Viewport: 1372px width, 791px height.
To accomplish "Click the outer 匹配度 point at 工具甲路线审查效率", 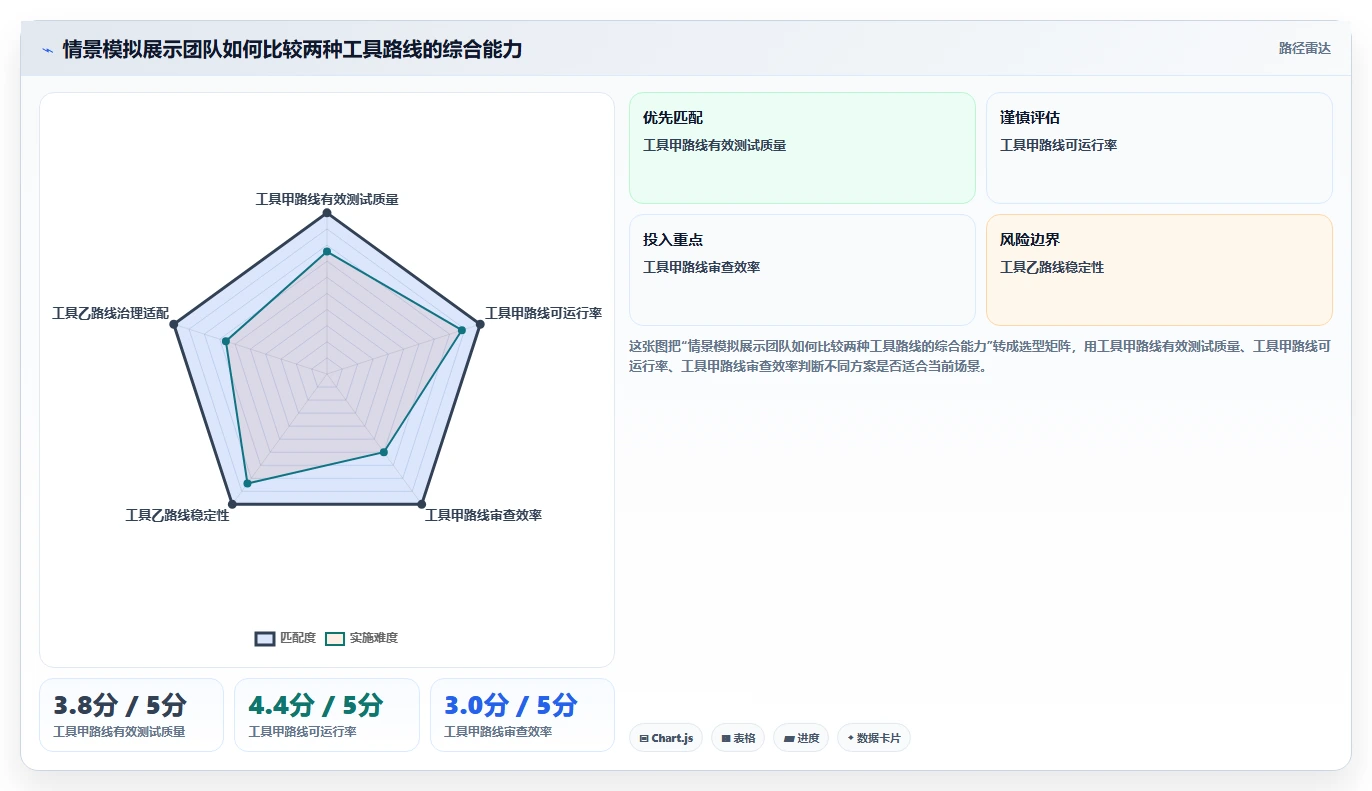I will tap(421, 504).
